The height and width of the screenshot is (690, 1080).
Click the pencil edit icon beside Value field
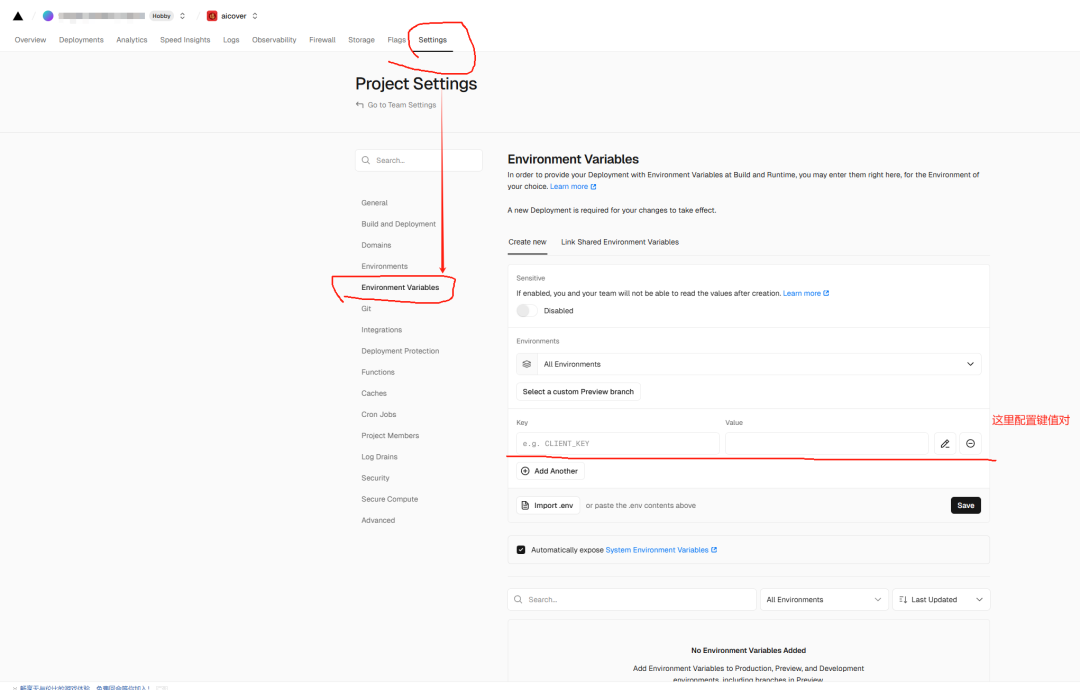pos(945,443)
